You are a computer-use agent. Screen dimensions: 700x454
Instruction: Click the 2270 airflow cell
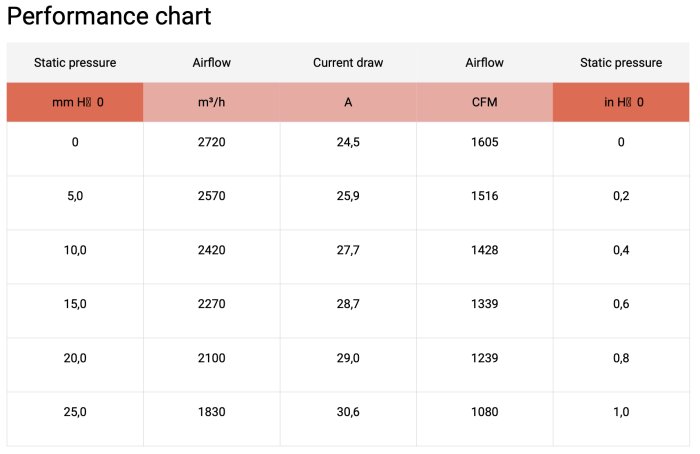click(x=211, y=304)
